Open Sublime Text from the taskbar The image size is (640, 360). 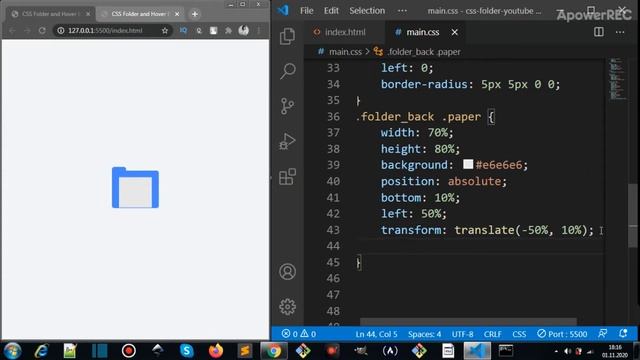(245, 351)
